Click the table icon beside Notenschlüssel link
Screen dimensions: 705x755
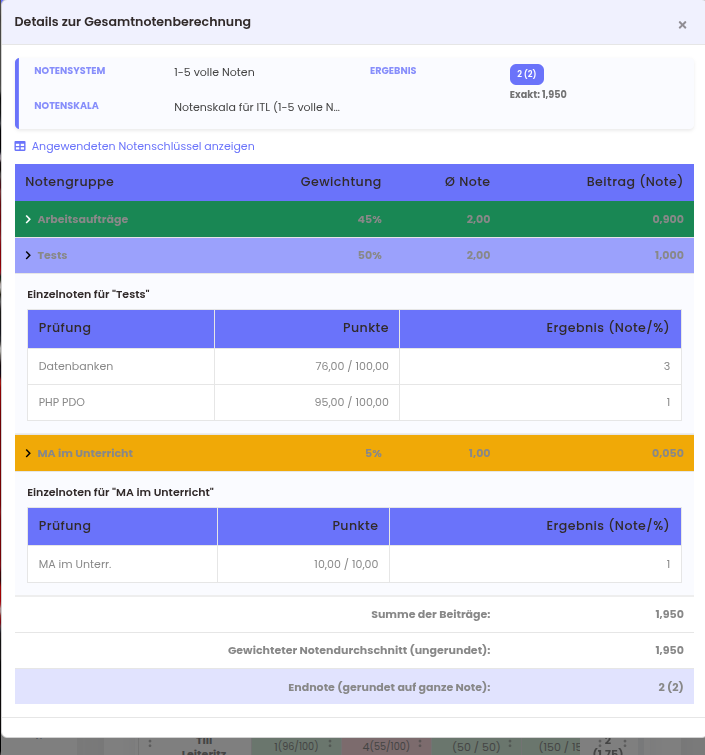(20, 146)
